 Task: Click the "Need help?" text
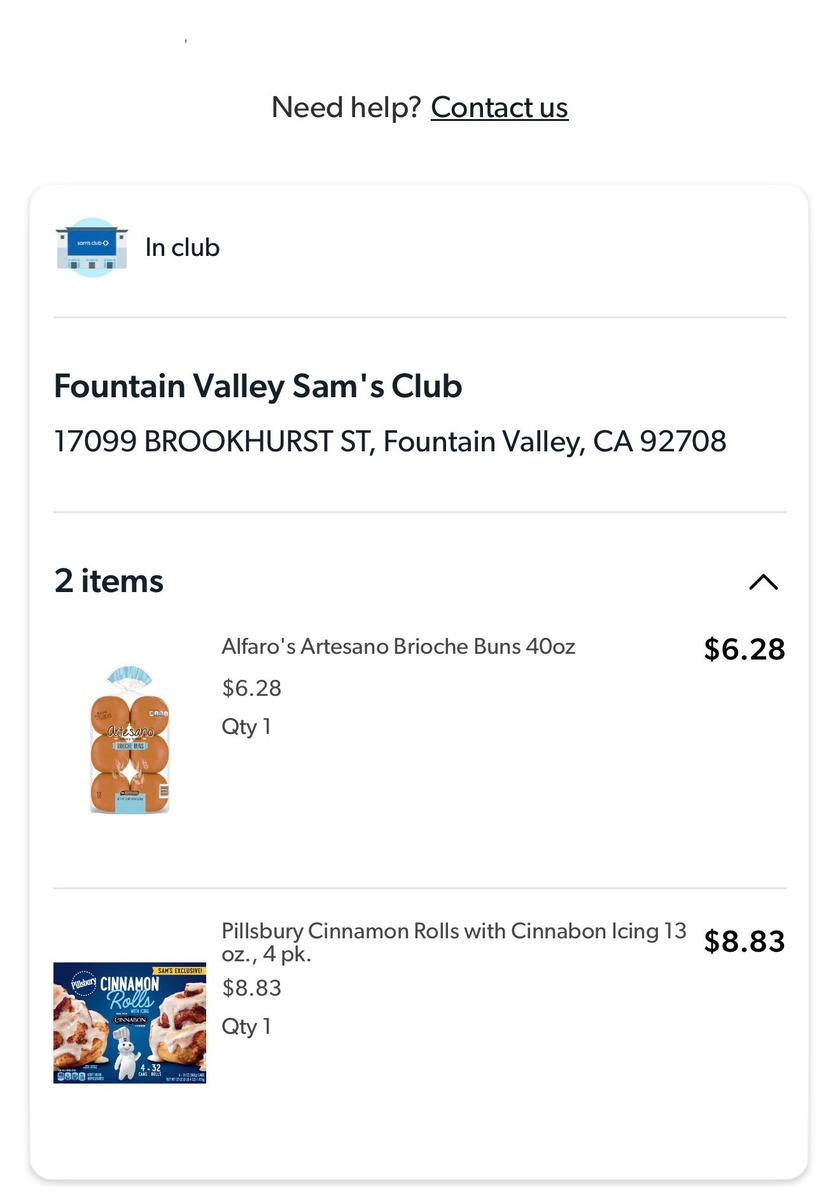[x=346, y=108]
